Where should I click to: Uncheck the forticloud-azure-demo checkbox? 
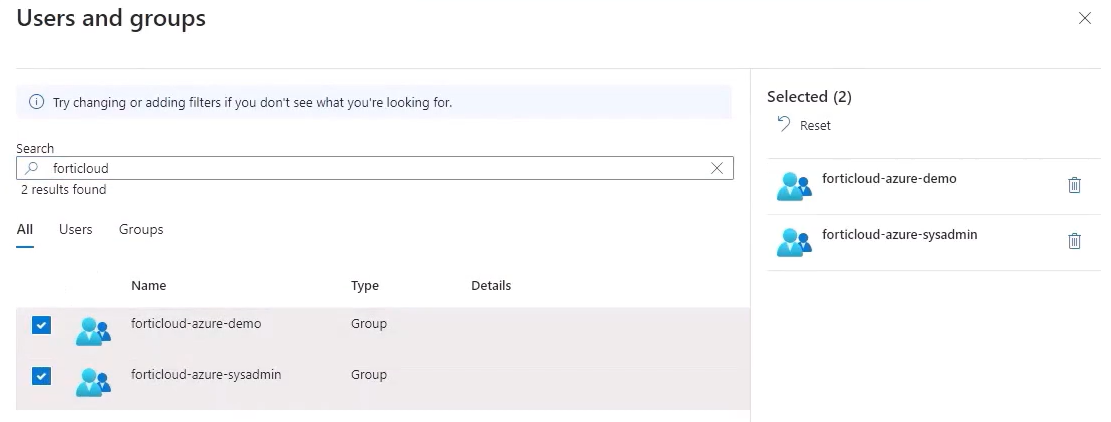pyautogui.click(x=41, y=325)
